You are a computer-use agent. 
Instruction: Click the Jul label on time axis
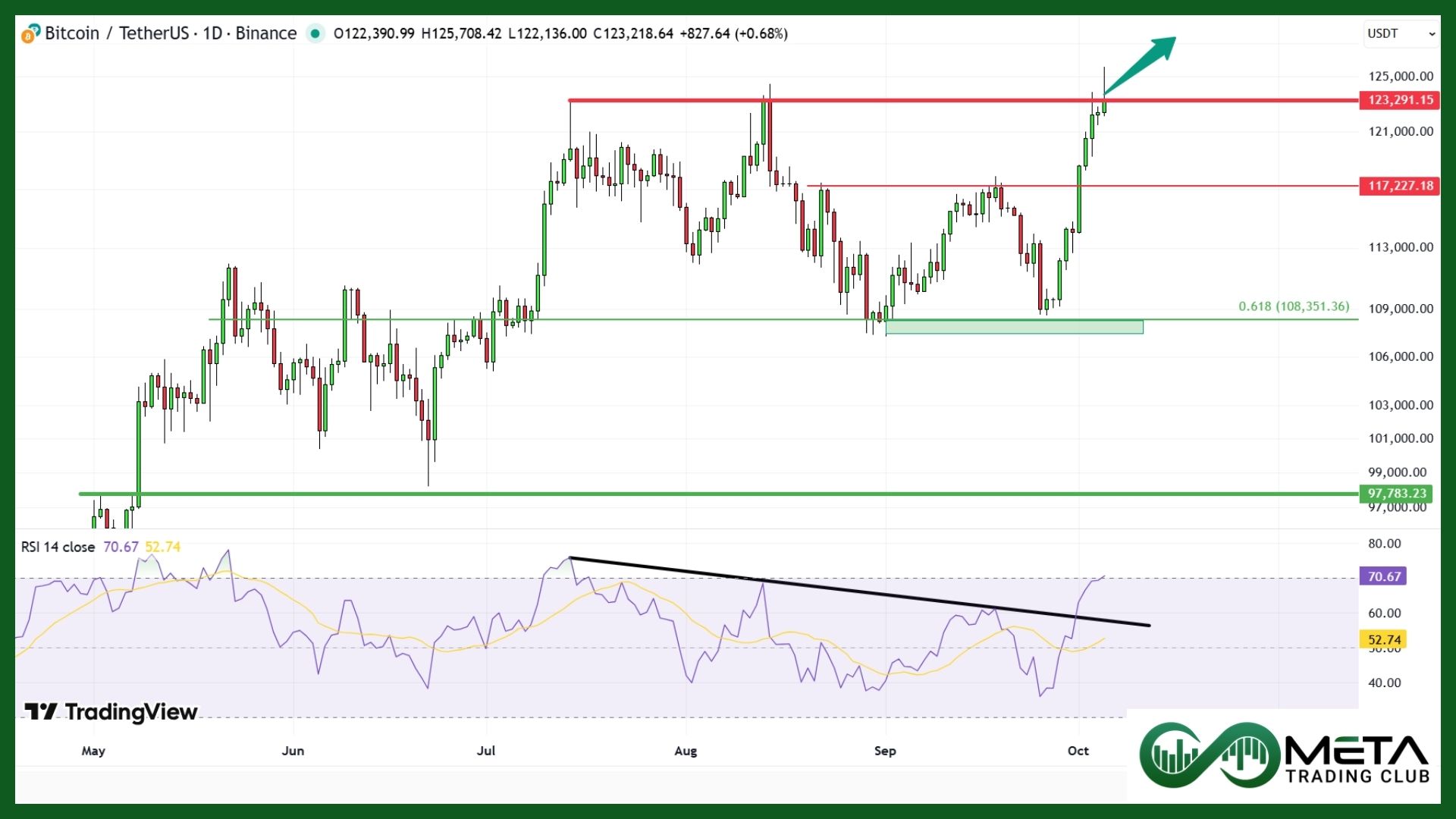(x=485, y=751)
